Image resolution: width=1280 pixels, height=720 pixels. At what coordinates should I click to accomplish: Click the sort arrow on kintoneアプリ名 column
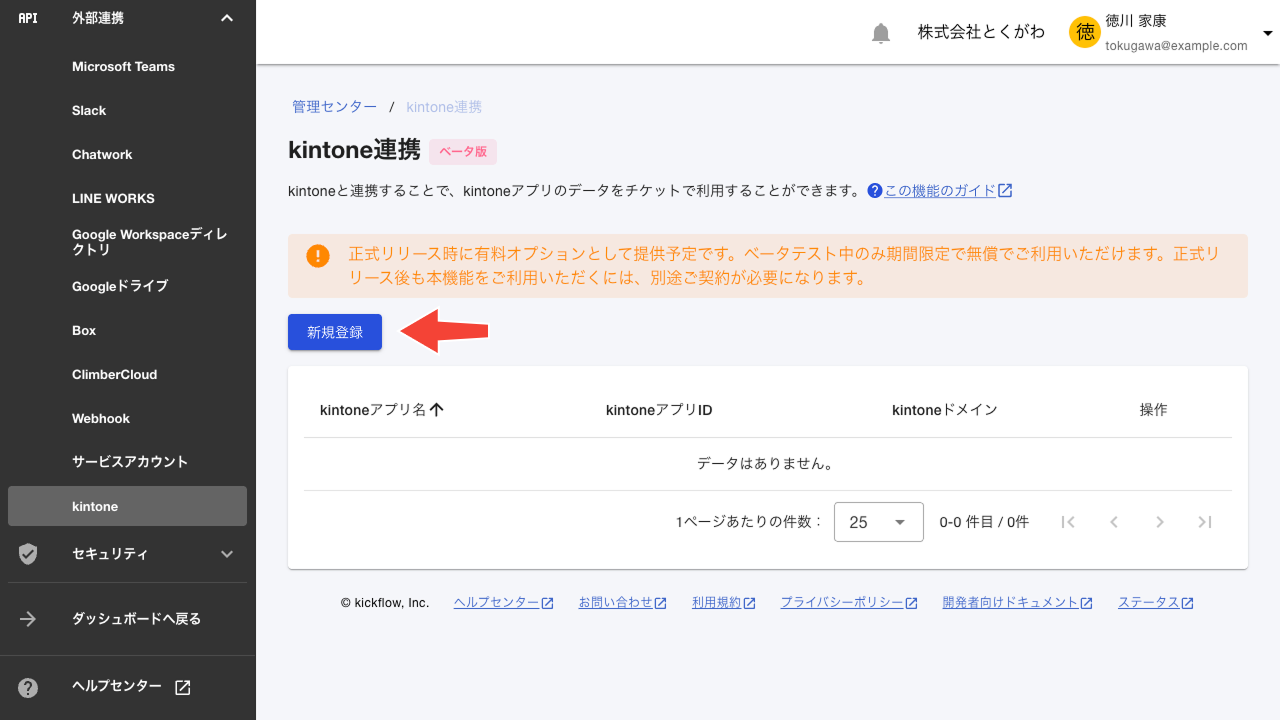point(436,410)
